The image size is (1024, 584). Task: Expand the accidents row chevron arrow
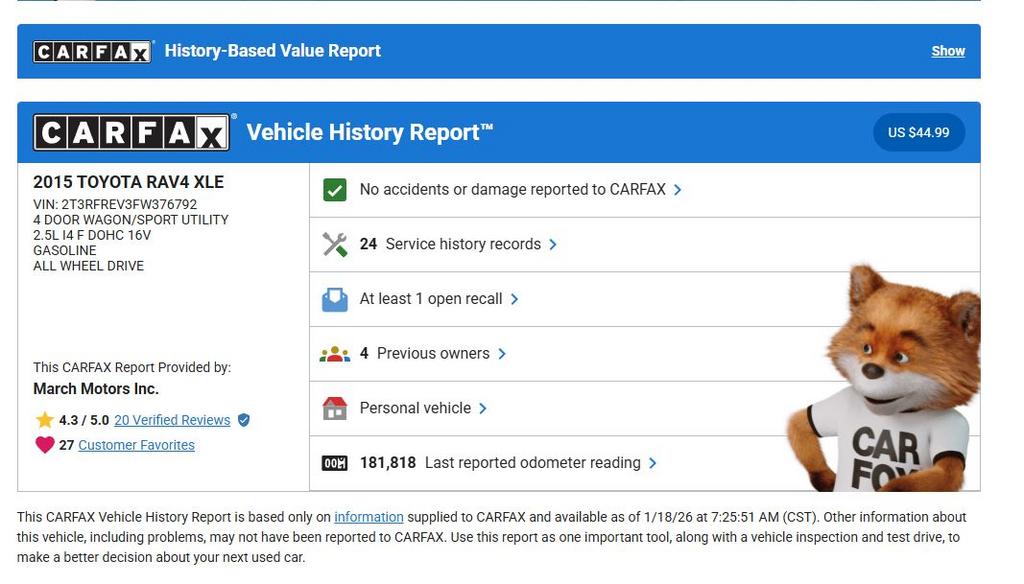point(678,190)
